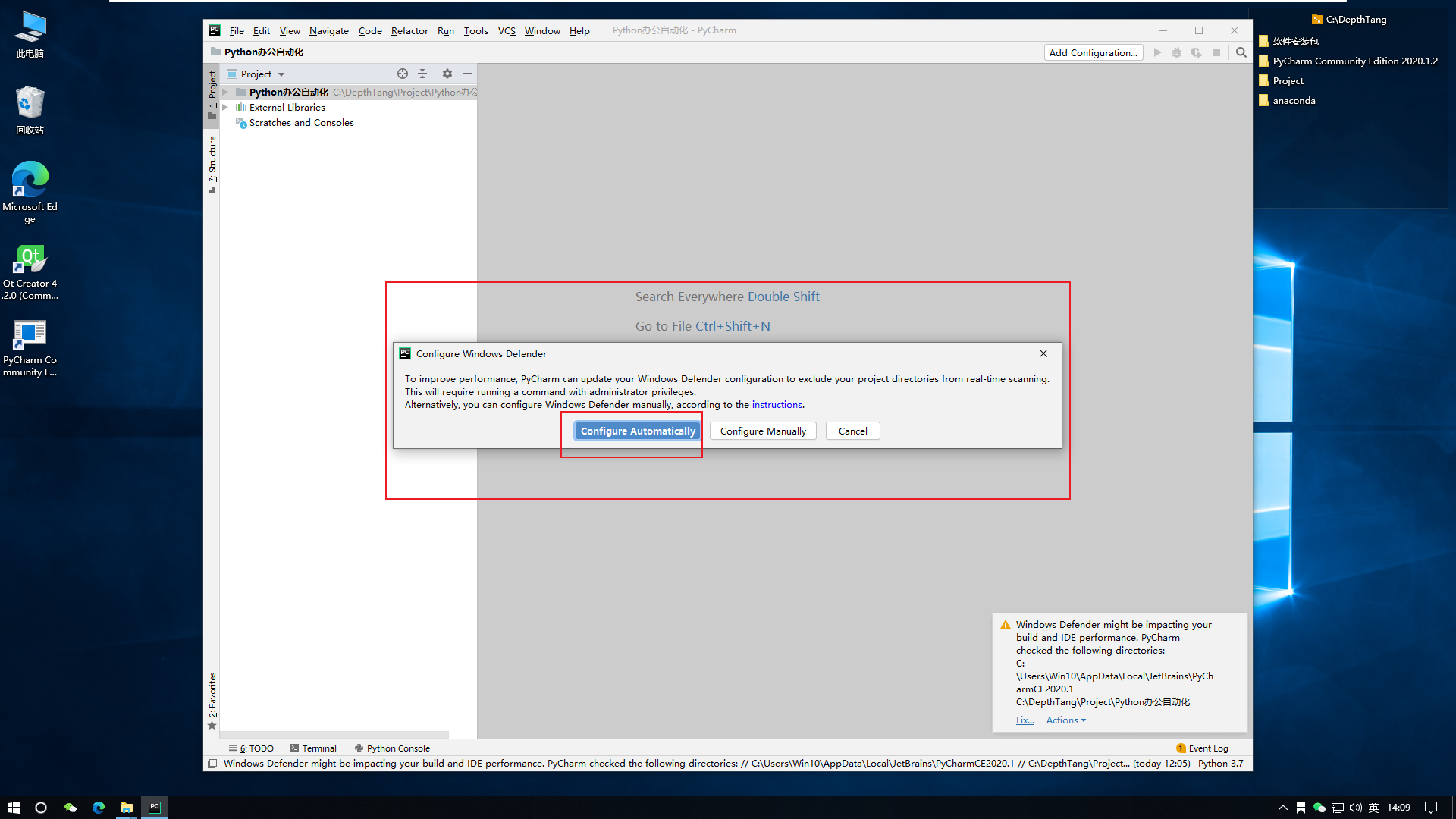
Task: Open the Terminal tool window tab
Action: click(313, 748)
